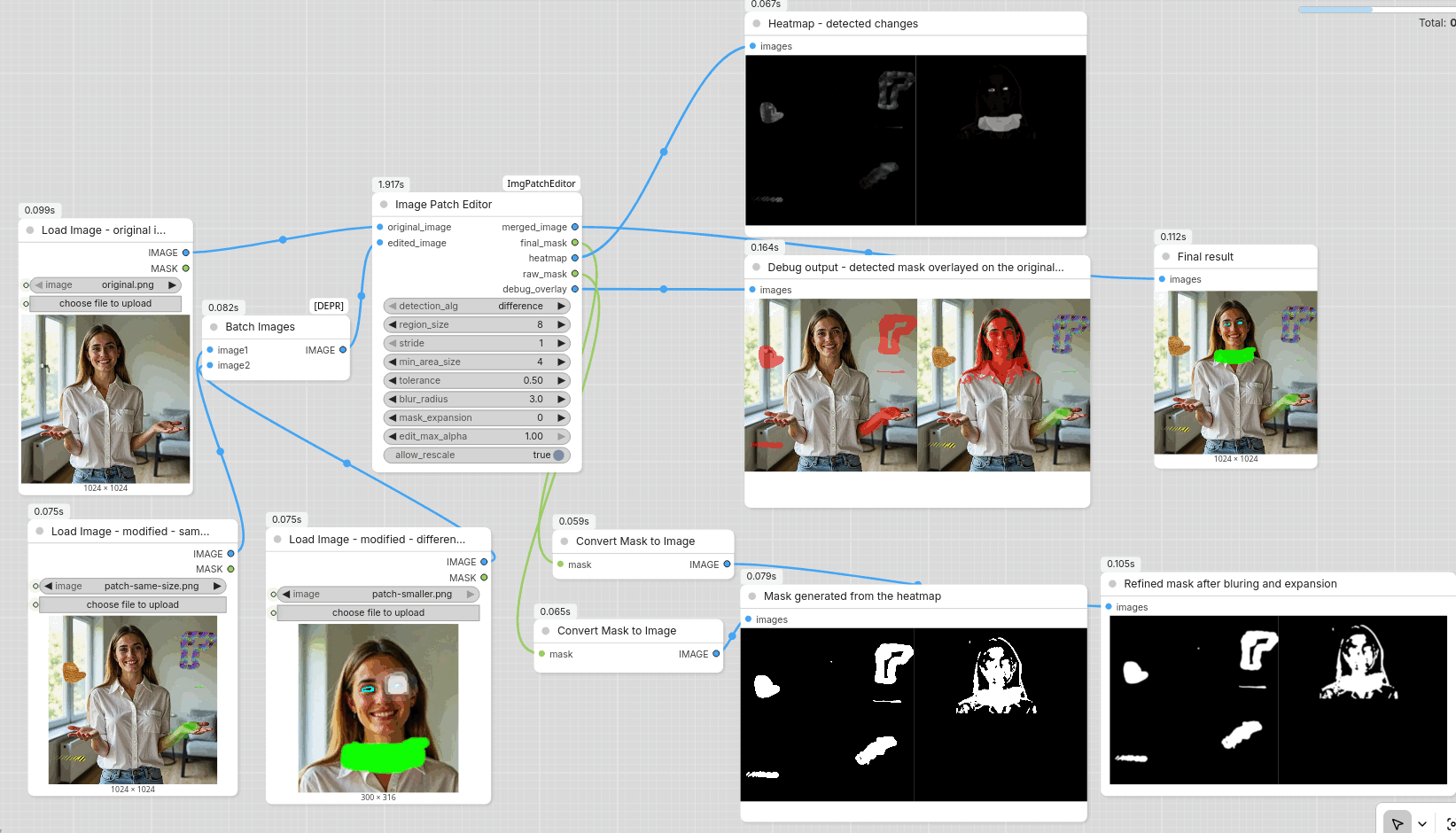1456x833 pixels.
Task: Click the raw_mask output port
Action: pos(575,274)
